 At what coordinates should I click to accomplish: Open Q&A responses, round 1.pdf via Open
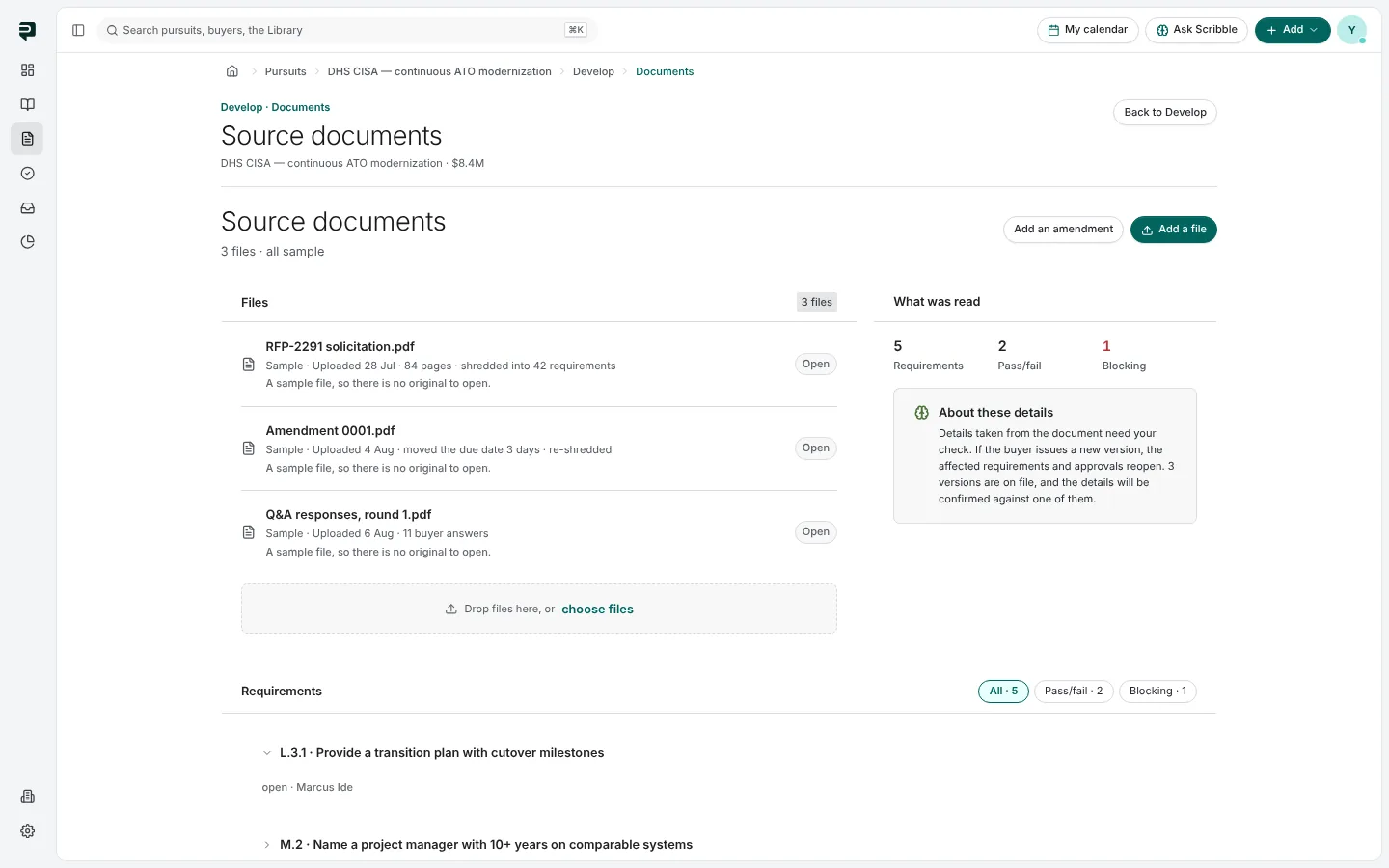816,532
